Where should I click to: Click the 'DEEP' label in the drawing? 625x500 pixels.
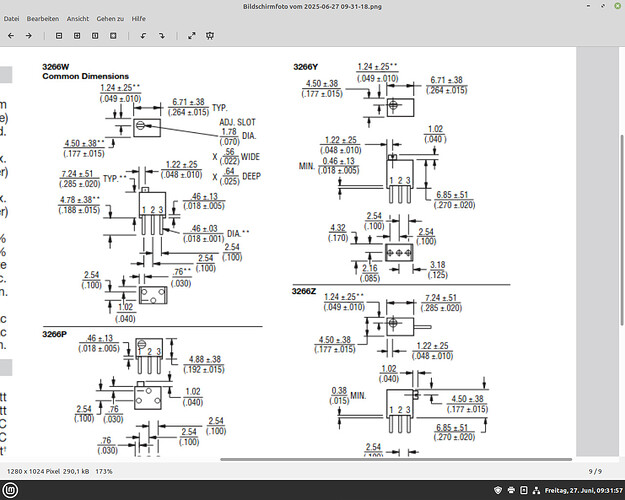[252, 176]
